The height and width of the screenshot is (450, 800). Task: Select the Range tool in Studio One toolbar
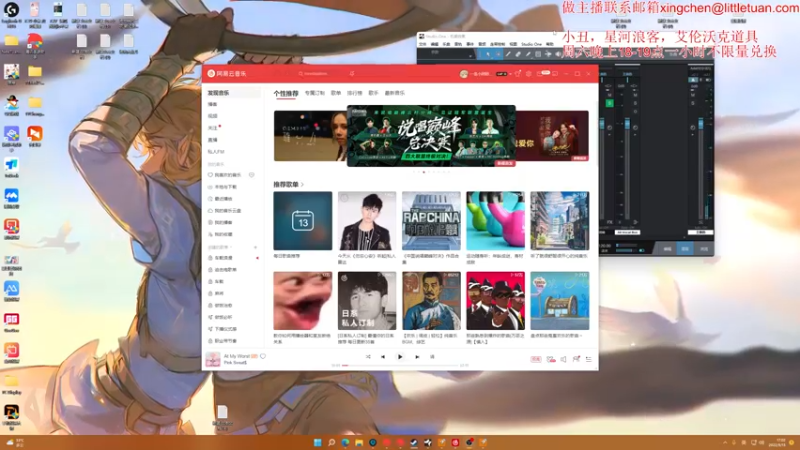[x=498, y=54]
